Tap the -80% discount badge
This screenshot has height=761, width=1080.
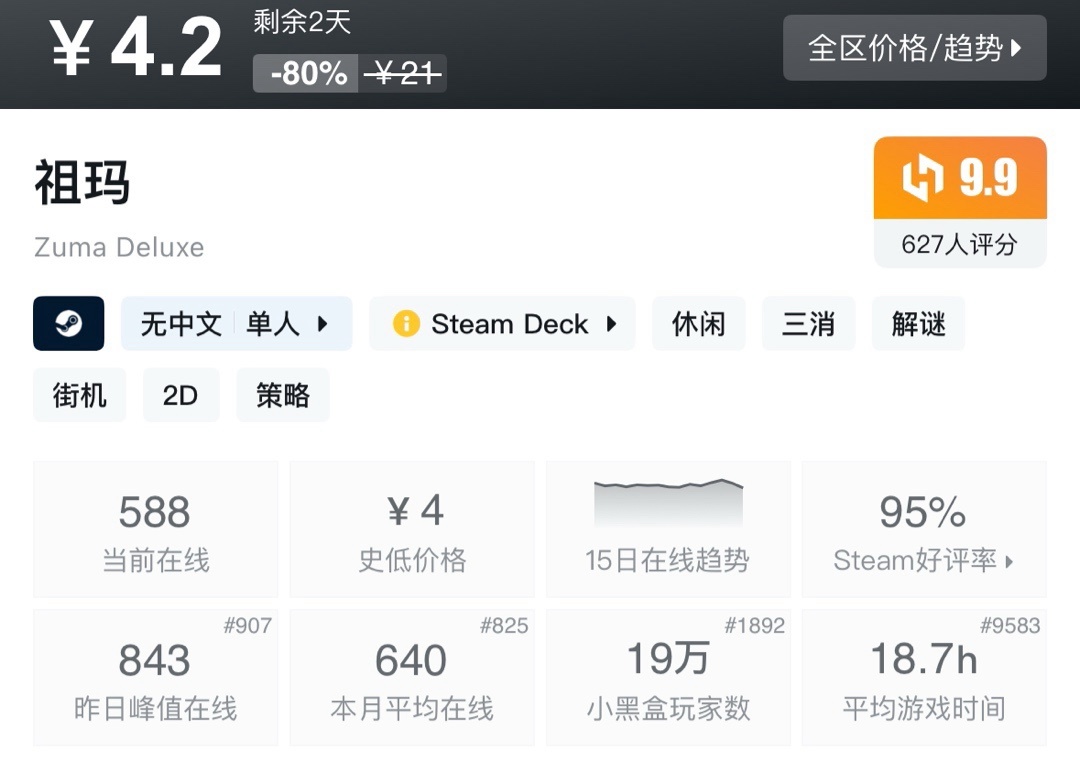(307, 73)
